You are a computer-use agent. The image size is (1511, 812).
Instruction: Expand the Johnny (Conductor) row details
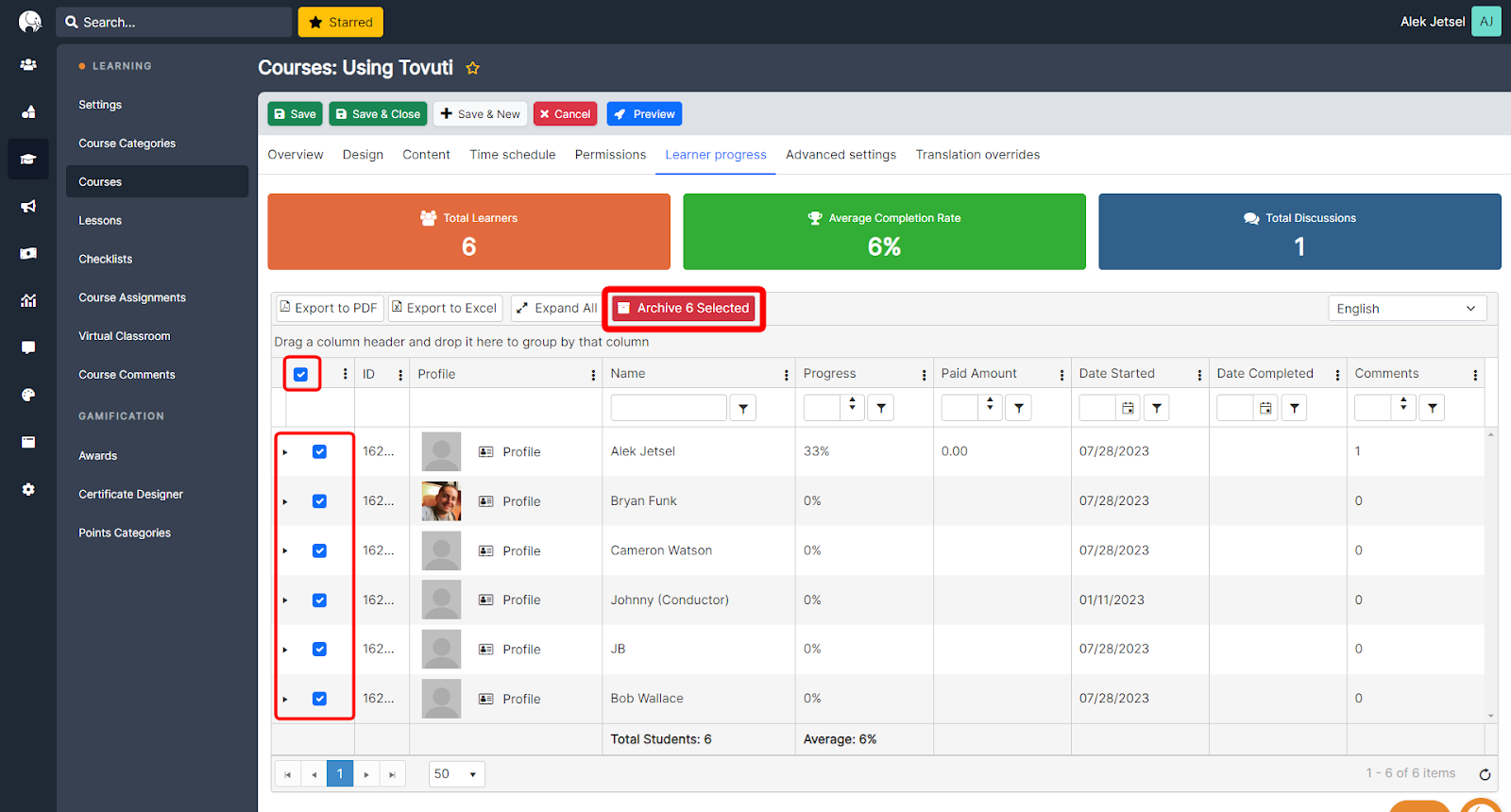[x=285, y=601]
